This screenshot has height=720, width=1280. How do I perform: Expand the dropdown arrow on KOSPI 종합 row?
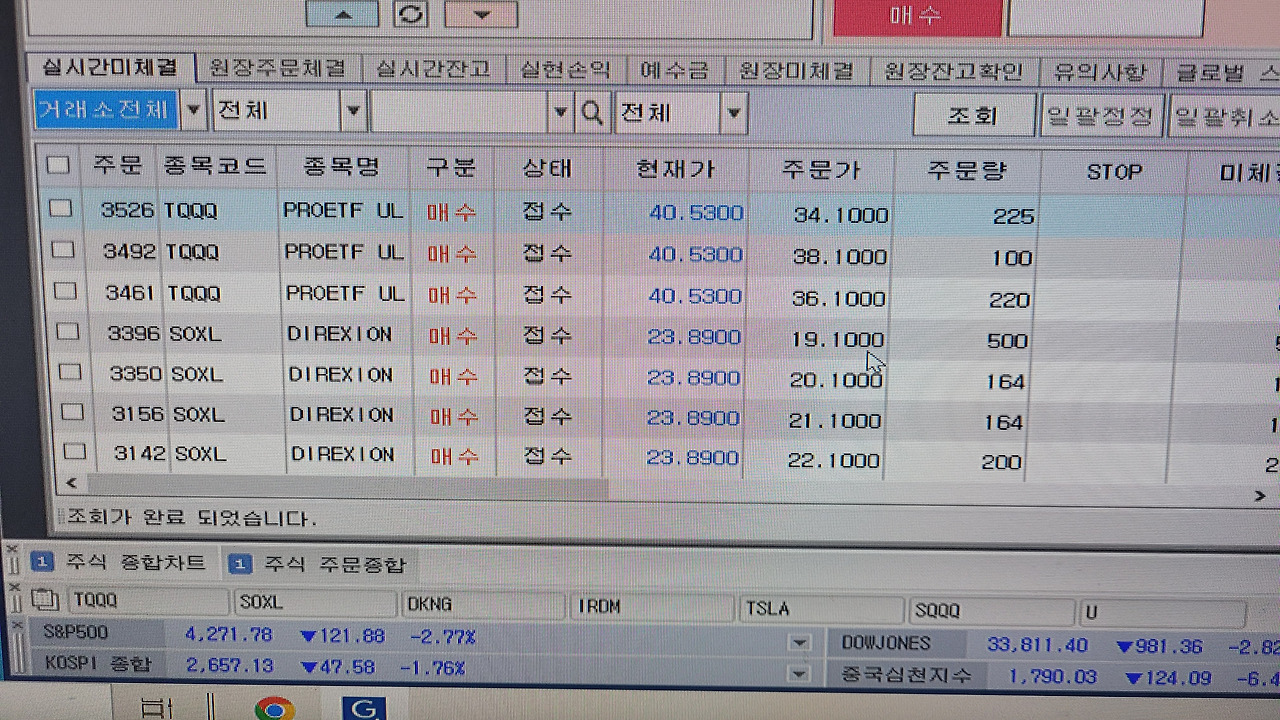[798, 674]
